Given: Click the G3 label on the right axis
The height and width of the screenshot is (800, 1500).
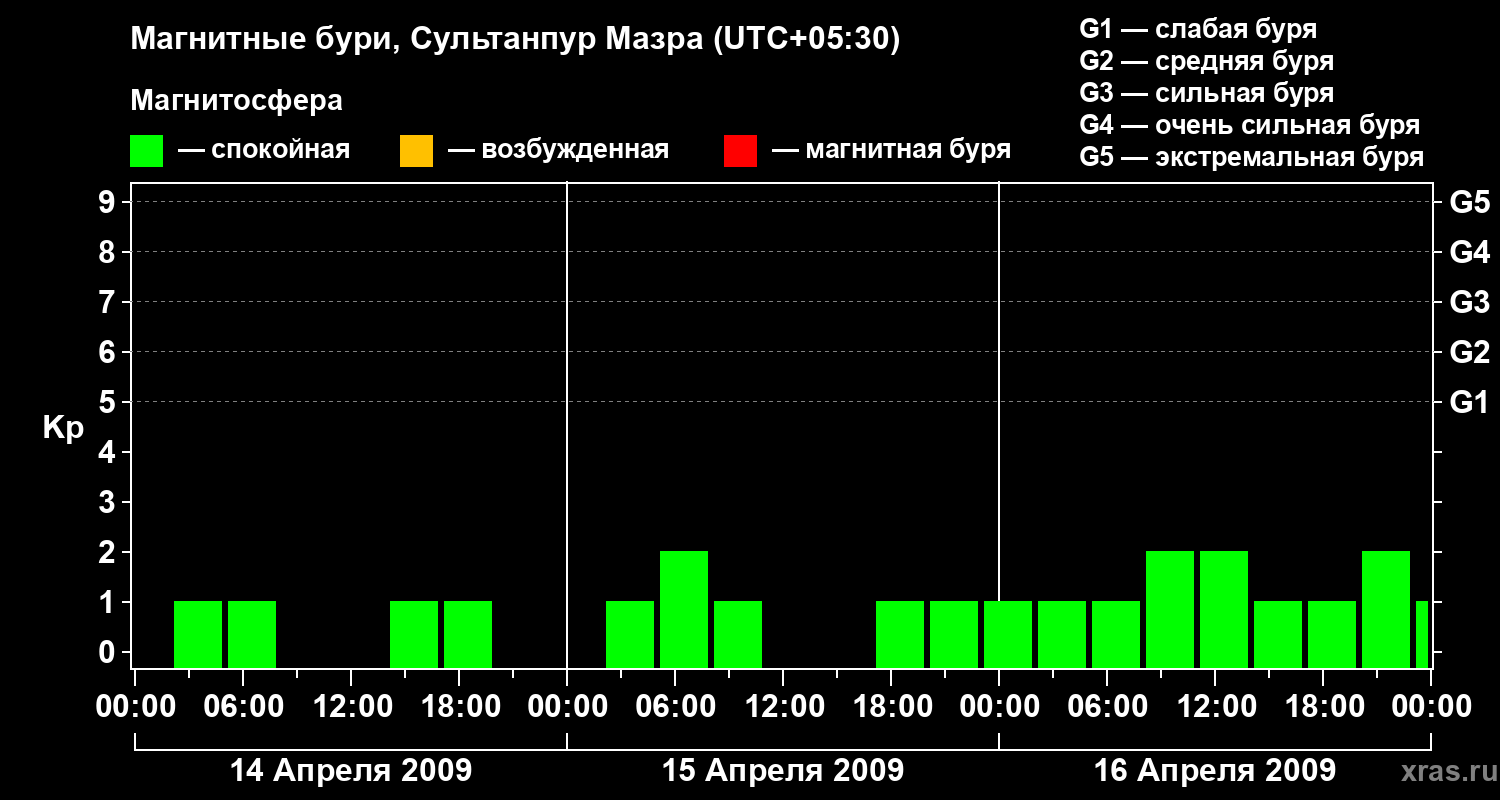Looking at the screenshot, I should click(x=1470, y=303).
